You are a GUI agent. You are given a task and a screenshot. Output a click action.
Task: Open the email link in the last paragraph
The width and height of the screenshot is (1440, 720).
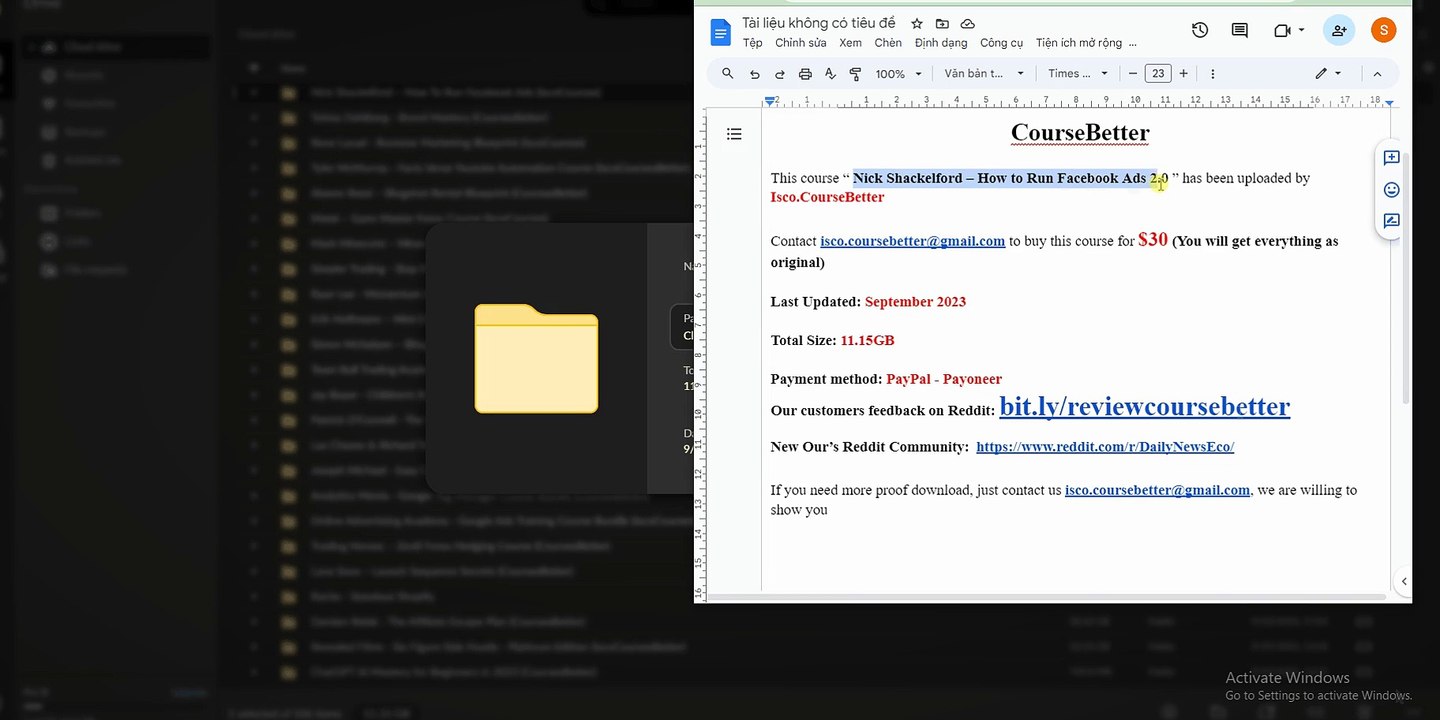tap(1157, 490)
